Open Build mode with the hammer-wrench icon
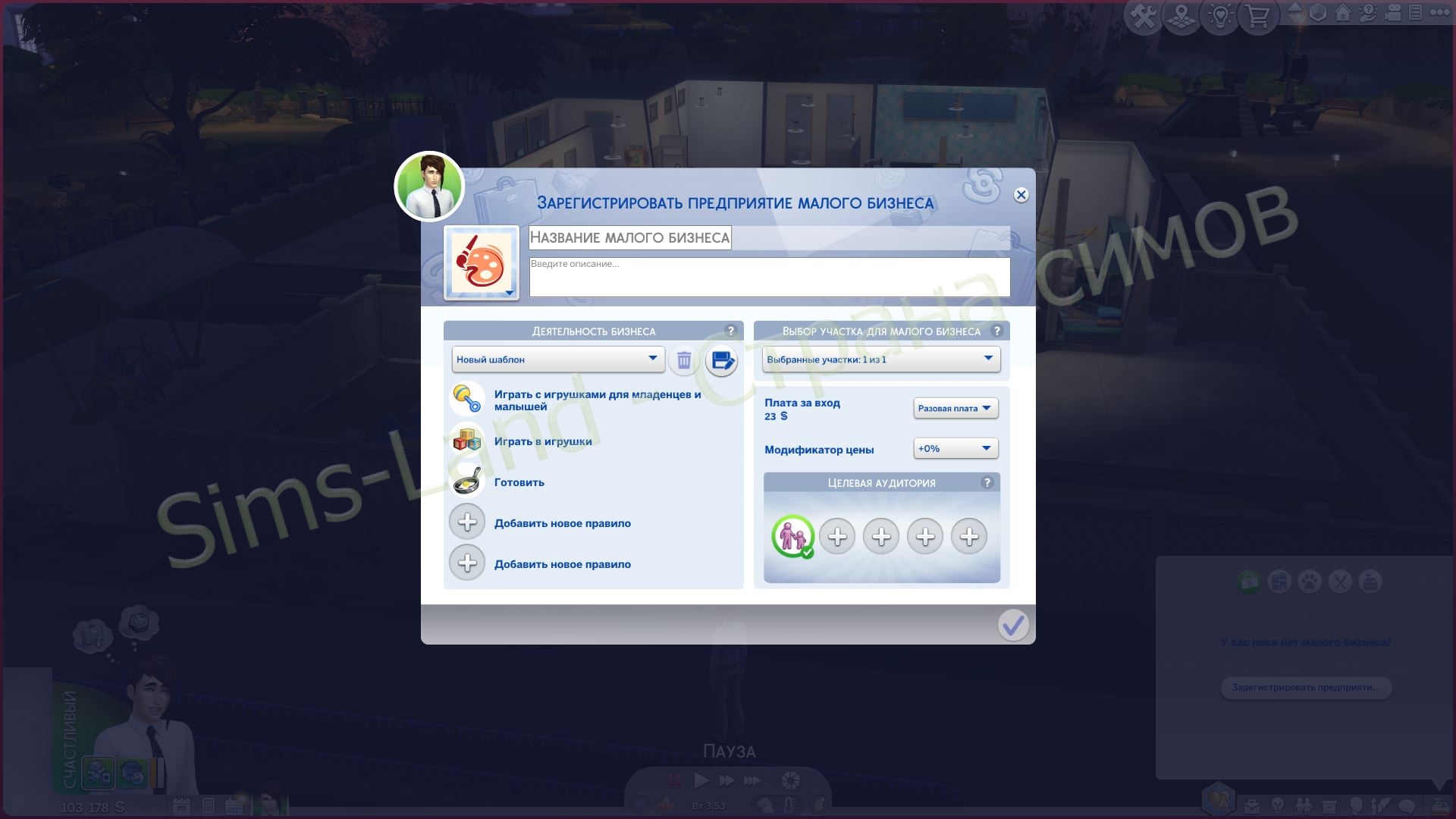This screenshot has height=819, width=1456. click(x=1143, y=15)
